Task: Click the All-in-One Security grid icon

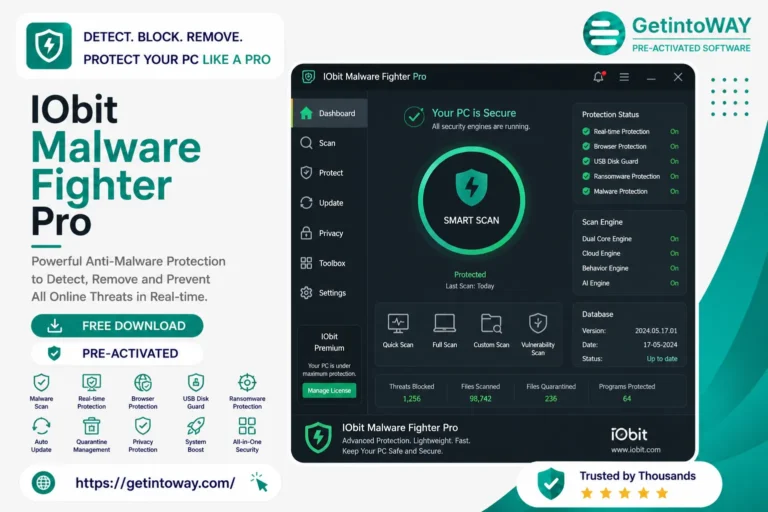Action: [247, 426]
